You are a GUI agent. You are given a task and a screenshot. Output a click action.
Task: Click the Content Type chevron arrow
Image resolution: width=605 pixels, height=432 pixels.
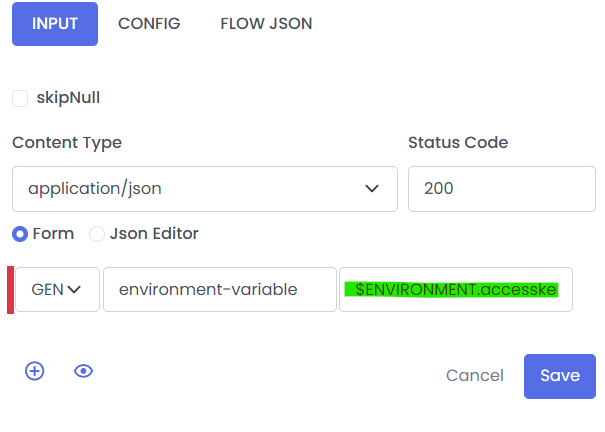[x=372, y=188]
